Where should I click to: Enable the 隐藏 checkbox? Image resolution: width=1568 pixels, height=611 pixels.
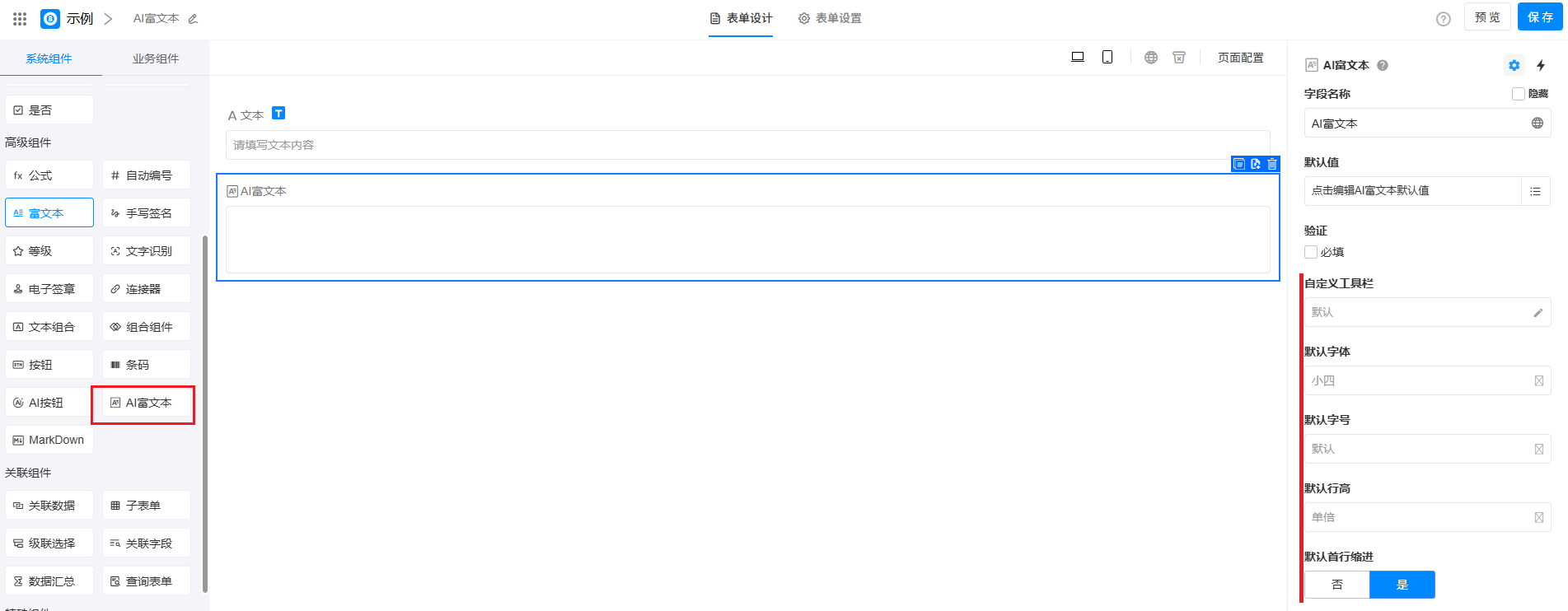[1518, 94]
